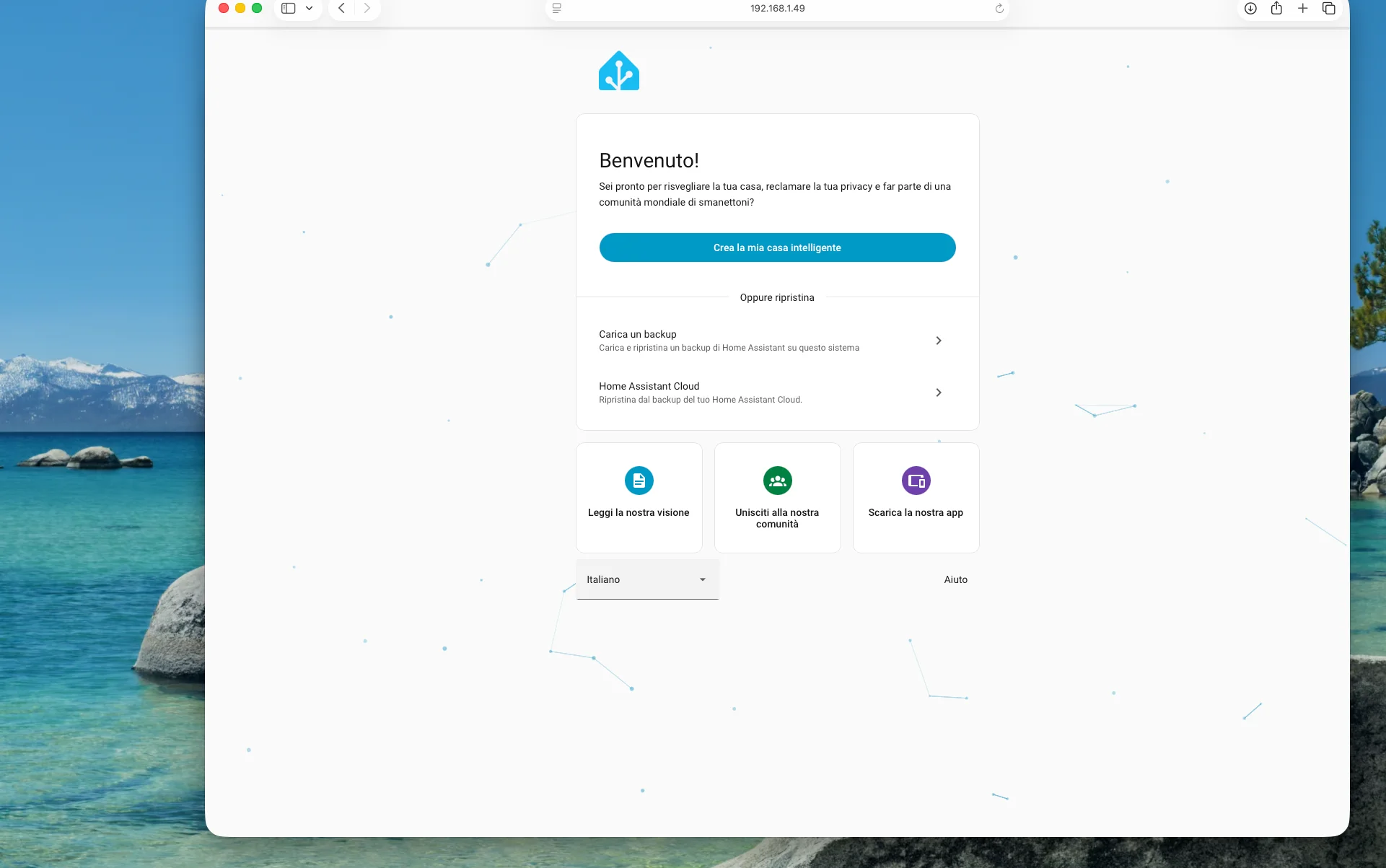Reload the current page
The width and height of the screenshot is (1386, 868).
(999, 9)
